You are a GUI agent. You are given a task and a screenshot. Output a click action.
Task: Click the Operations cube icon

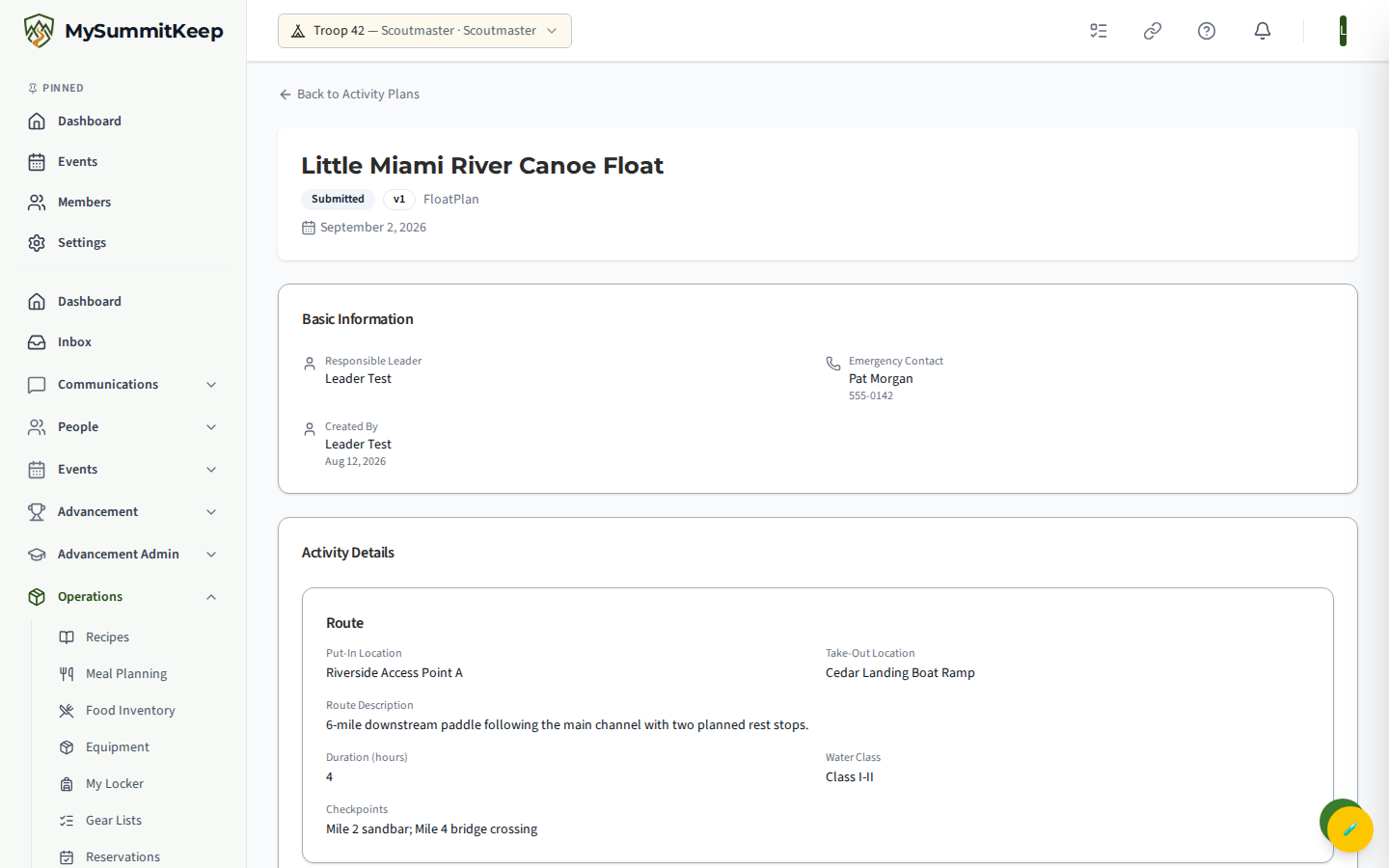[37, 596]
